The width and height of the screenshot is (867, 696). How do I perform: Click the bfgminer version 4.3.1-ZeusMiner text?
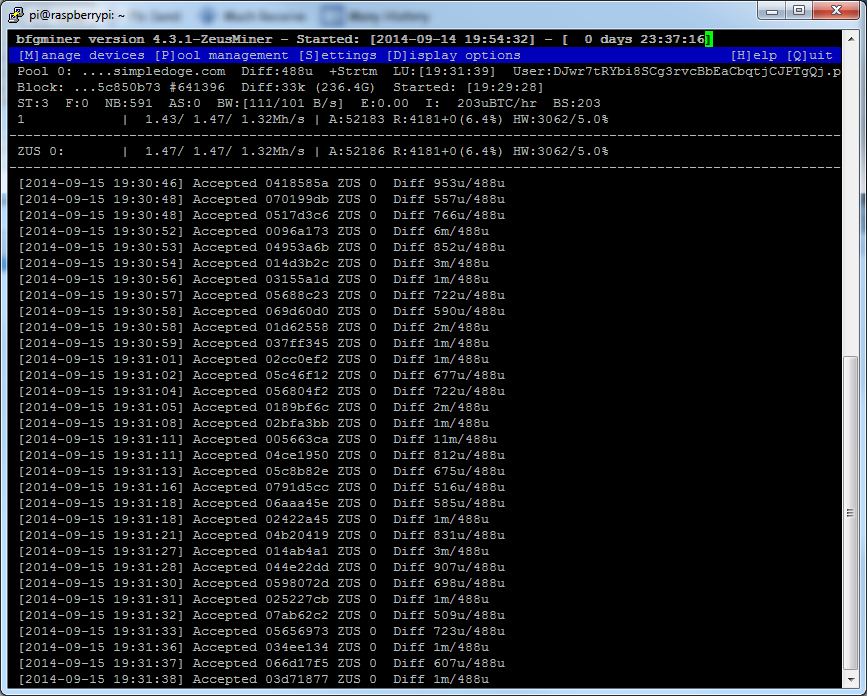(144, 39)
